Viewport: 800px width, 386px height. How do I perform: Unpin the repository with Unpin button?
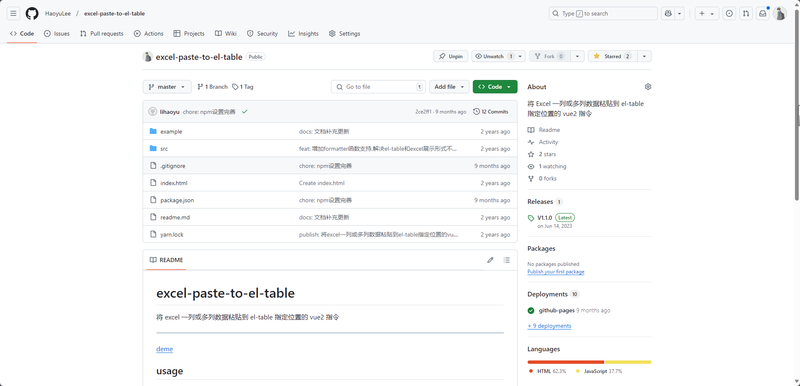click(451, 56)
